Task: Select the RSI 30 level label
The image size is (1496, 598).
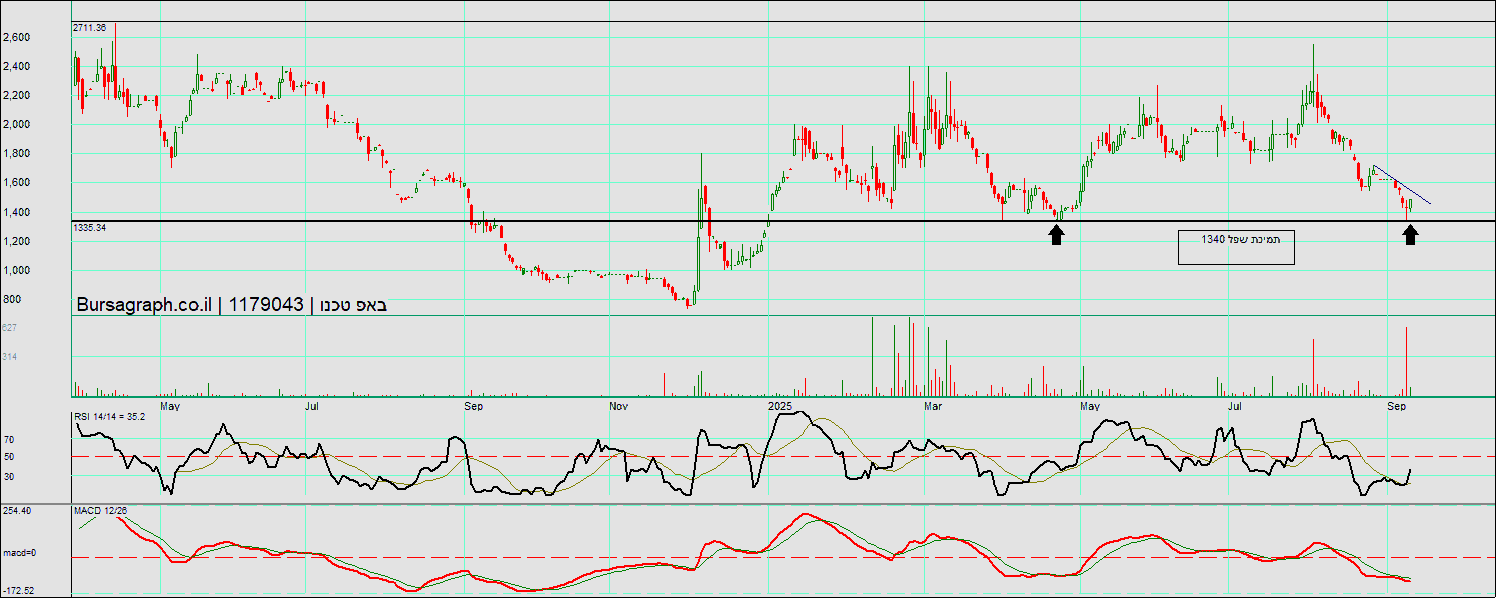Action: point(9,477)
